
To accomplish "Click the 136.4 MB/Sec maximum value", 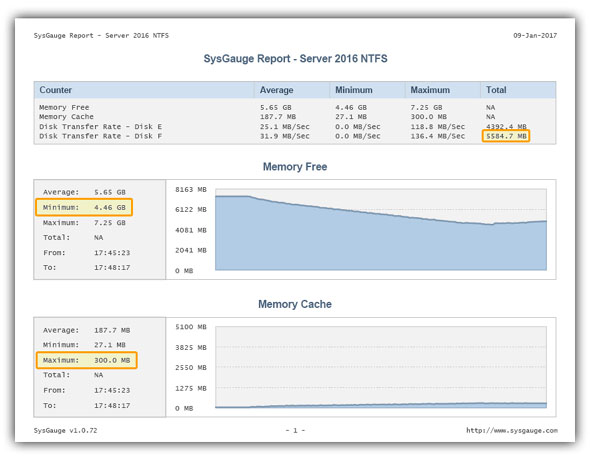I will [437, 136].
